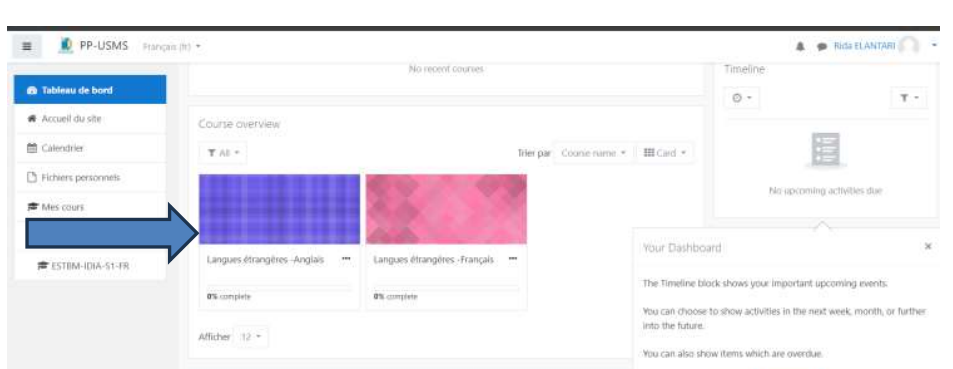953x369 pixels.
Task: Open Calendrier from the sidebar
Action: tap(90, 148)
